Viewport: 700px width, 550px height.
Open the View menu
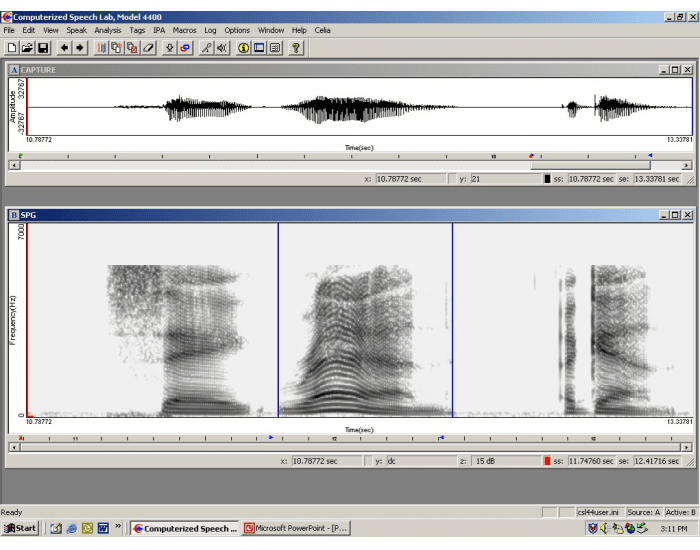(x=50, y=30)
